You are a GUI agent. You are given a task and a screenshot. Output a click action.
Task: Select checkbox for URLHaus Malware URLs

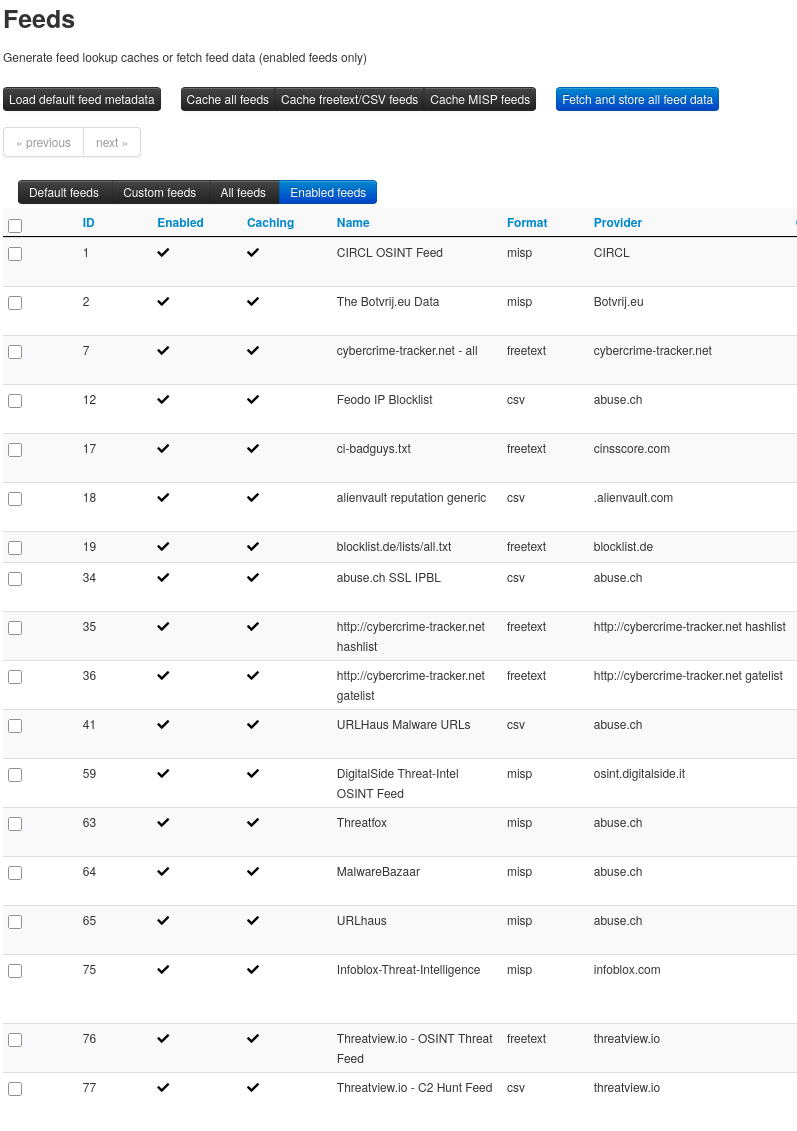point(15,726)
